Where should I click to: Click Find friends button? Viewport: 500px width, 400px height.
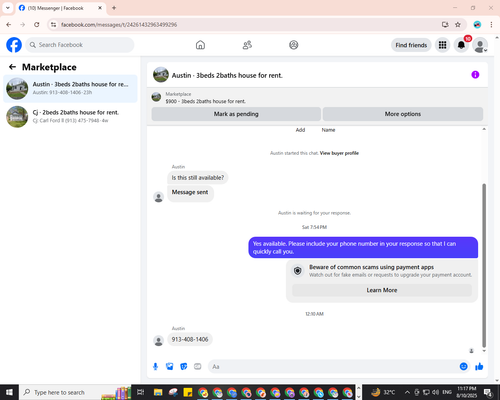(x=411, y=45)
